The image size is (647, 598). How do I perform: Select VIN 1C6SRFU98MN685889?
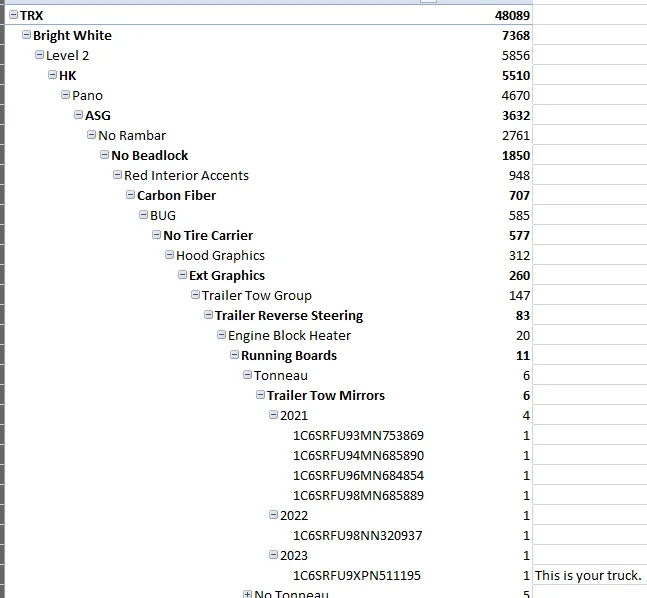tap(358, 495)
